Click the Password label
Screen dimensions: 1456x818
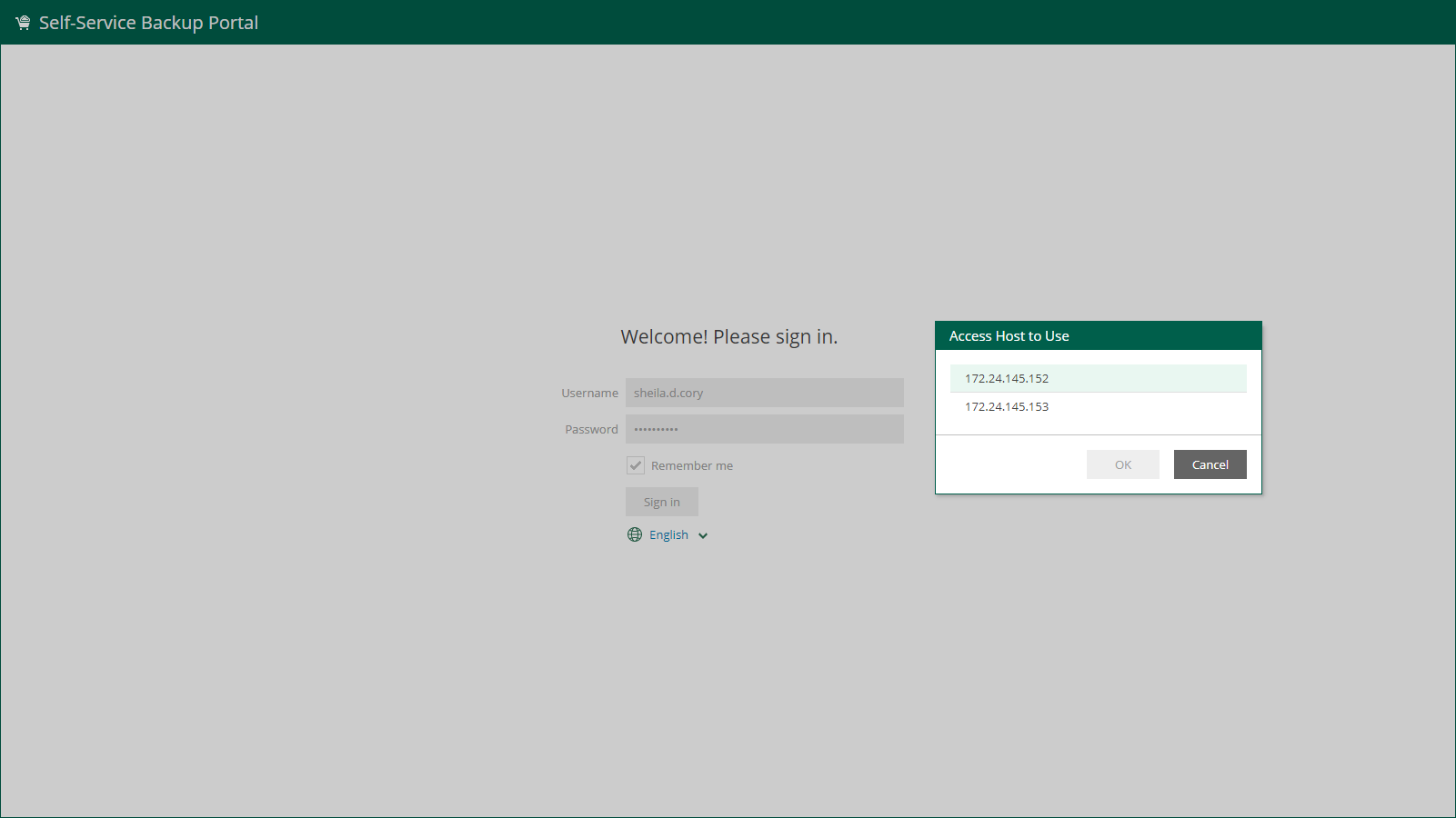[x=591, y=429]
